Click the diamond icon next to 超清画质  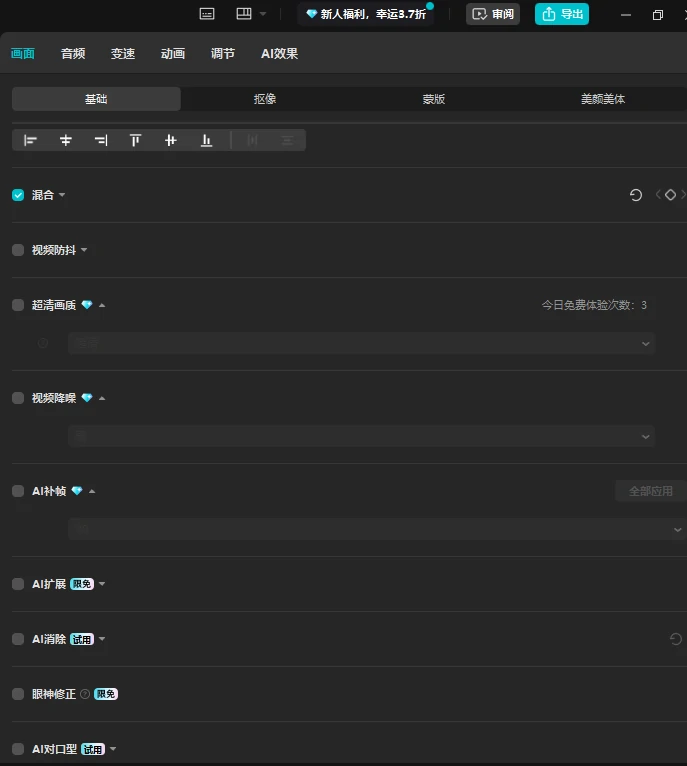point(87,305)
